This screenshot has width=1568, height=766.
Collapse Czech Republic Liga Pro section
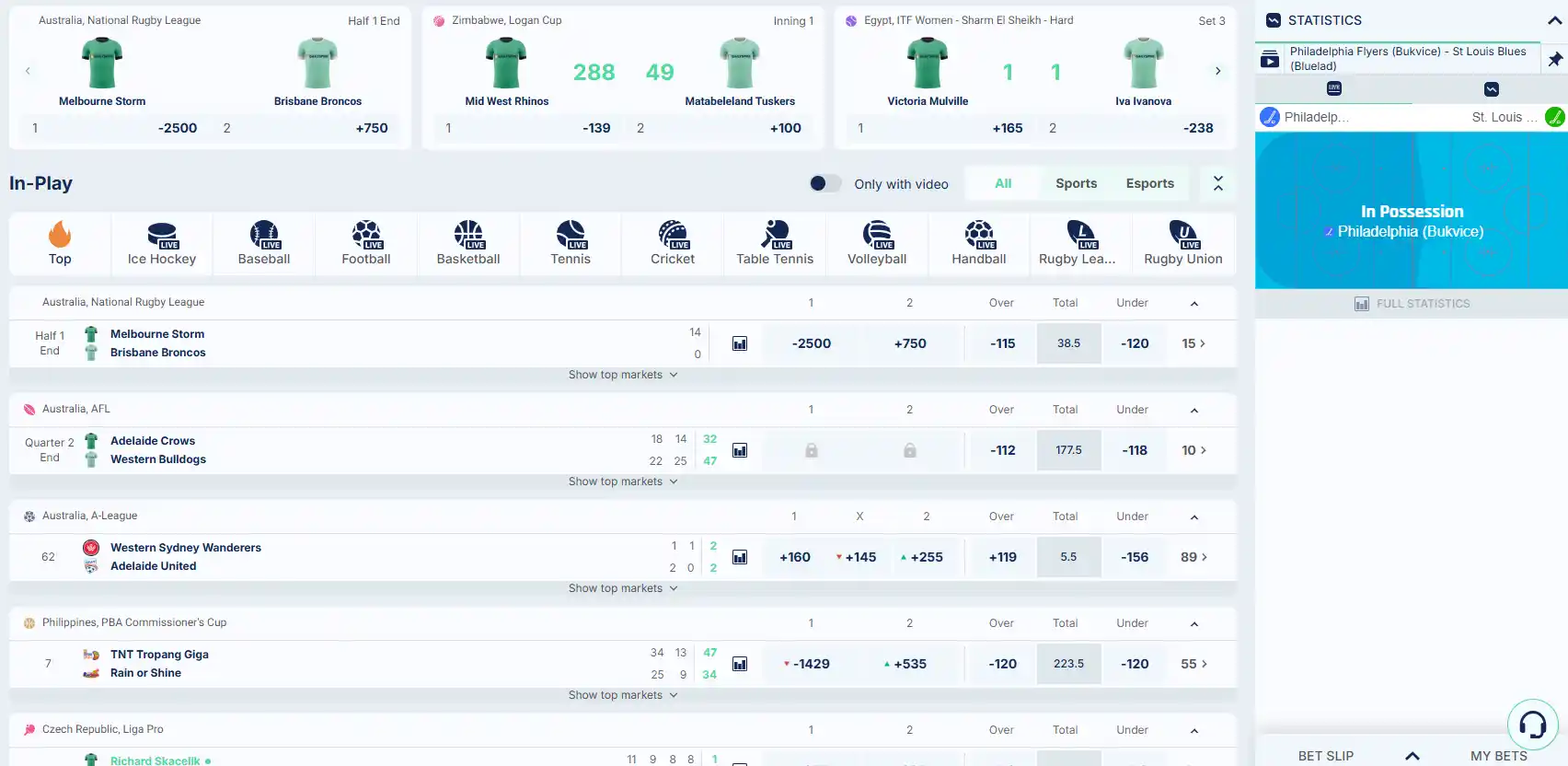(1194, 730)
